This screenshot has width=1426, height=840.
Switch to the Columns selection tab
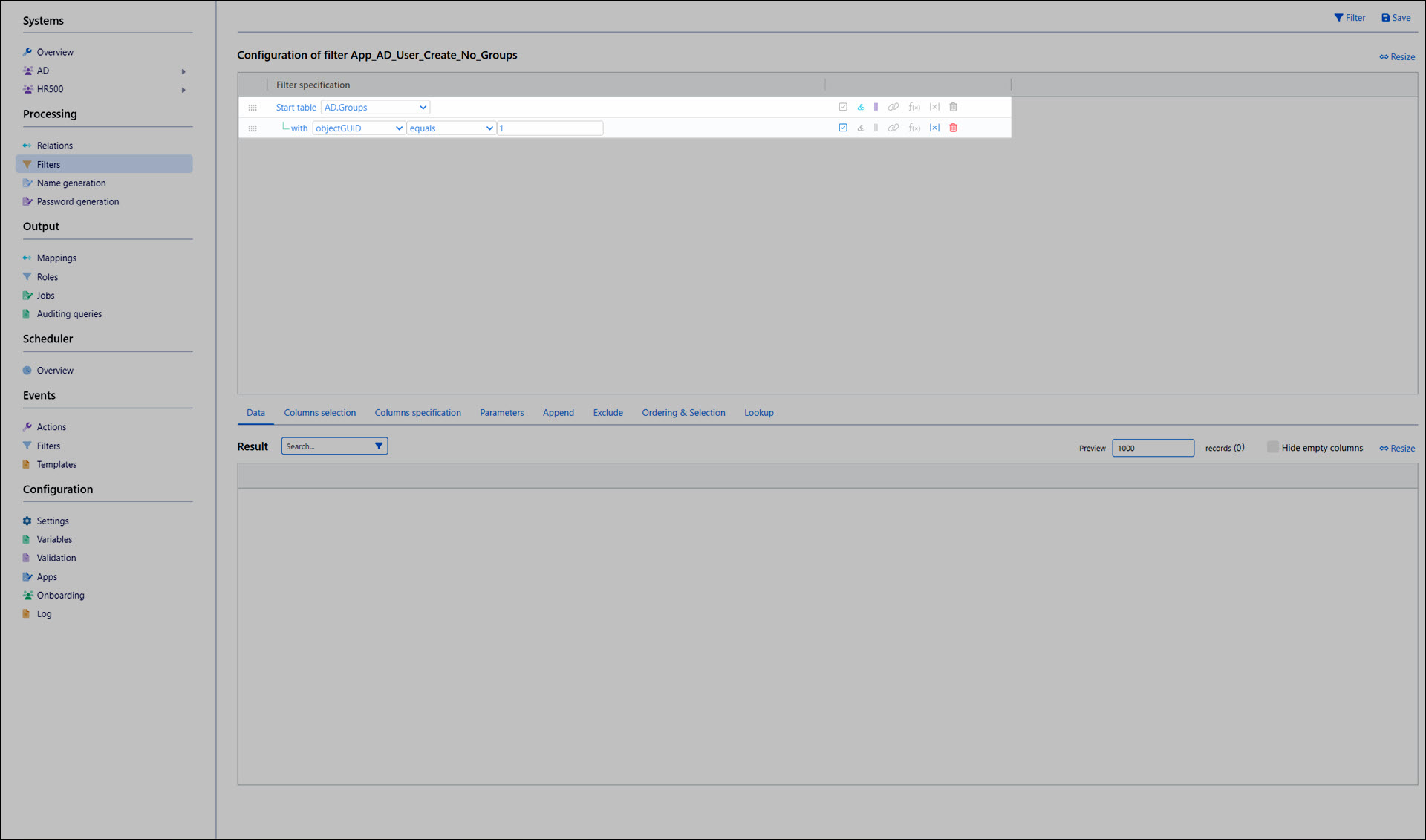click(319, 413)
